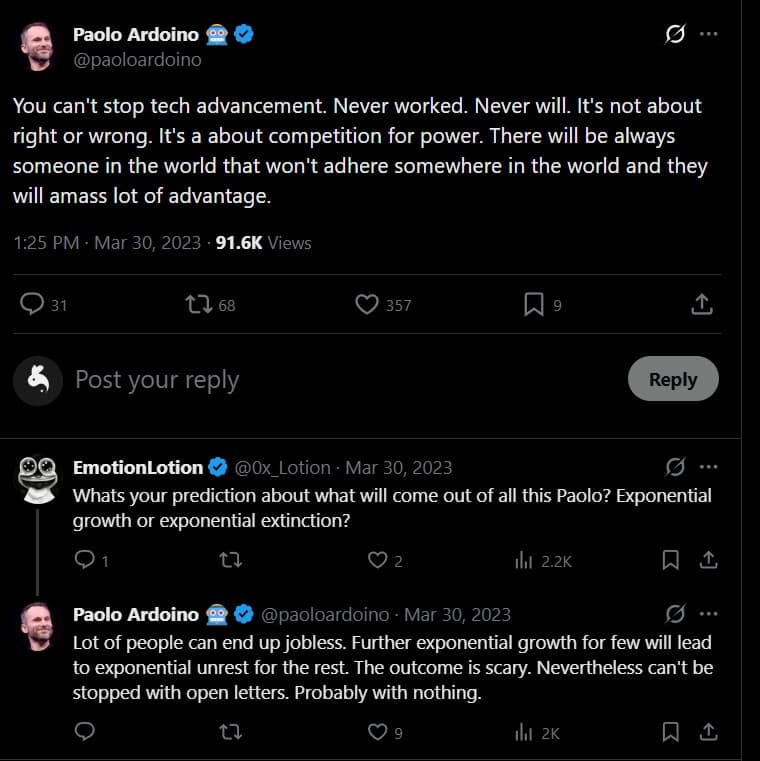
Task: Like Paolo's reply with 9 likes
Action: (x=378, y=733)
